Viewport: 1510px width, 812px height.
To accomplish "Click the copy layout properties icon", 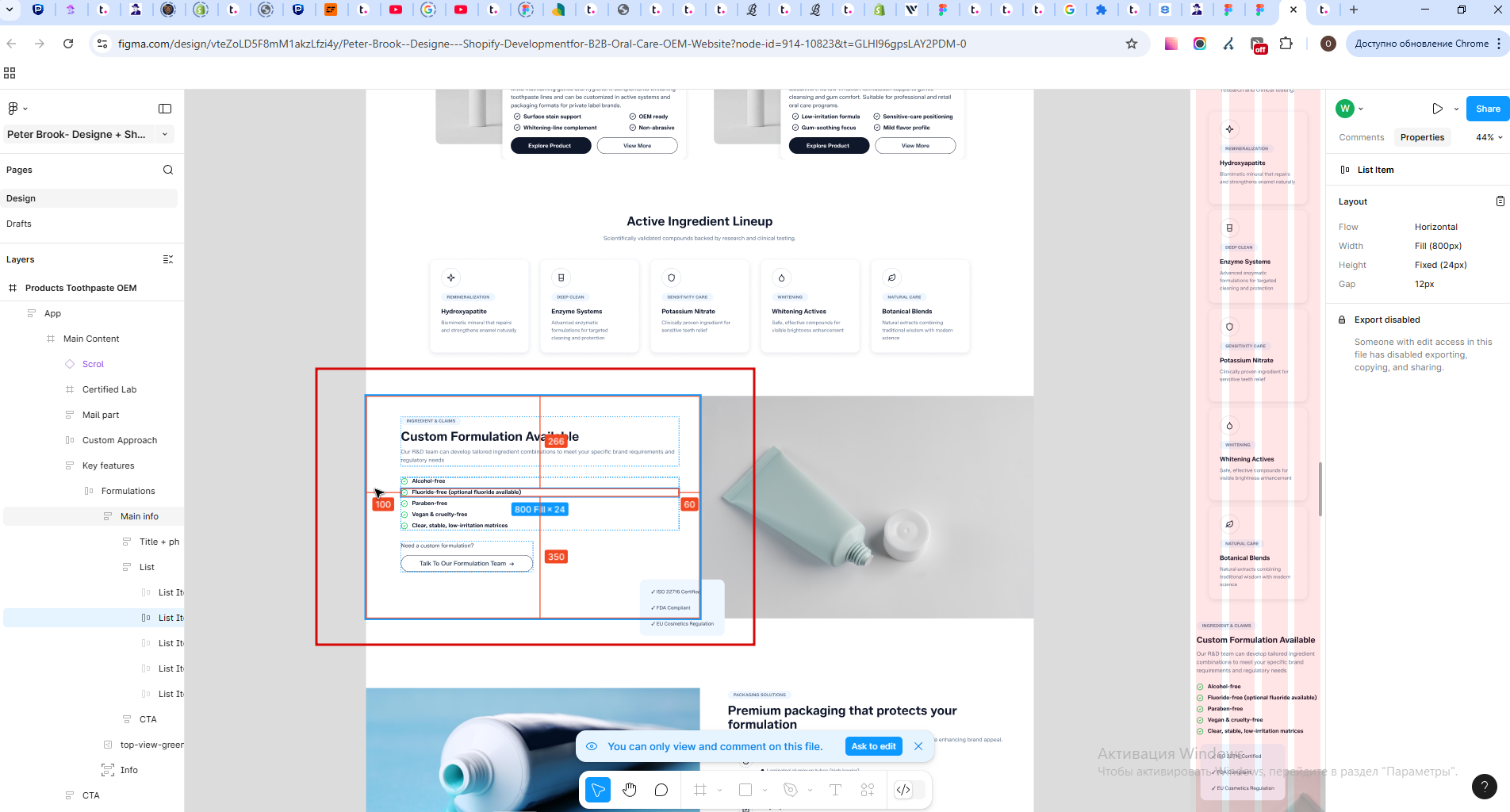I will [1500, 201].
